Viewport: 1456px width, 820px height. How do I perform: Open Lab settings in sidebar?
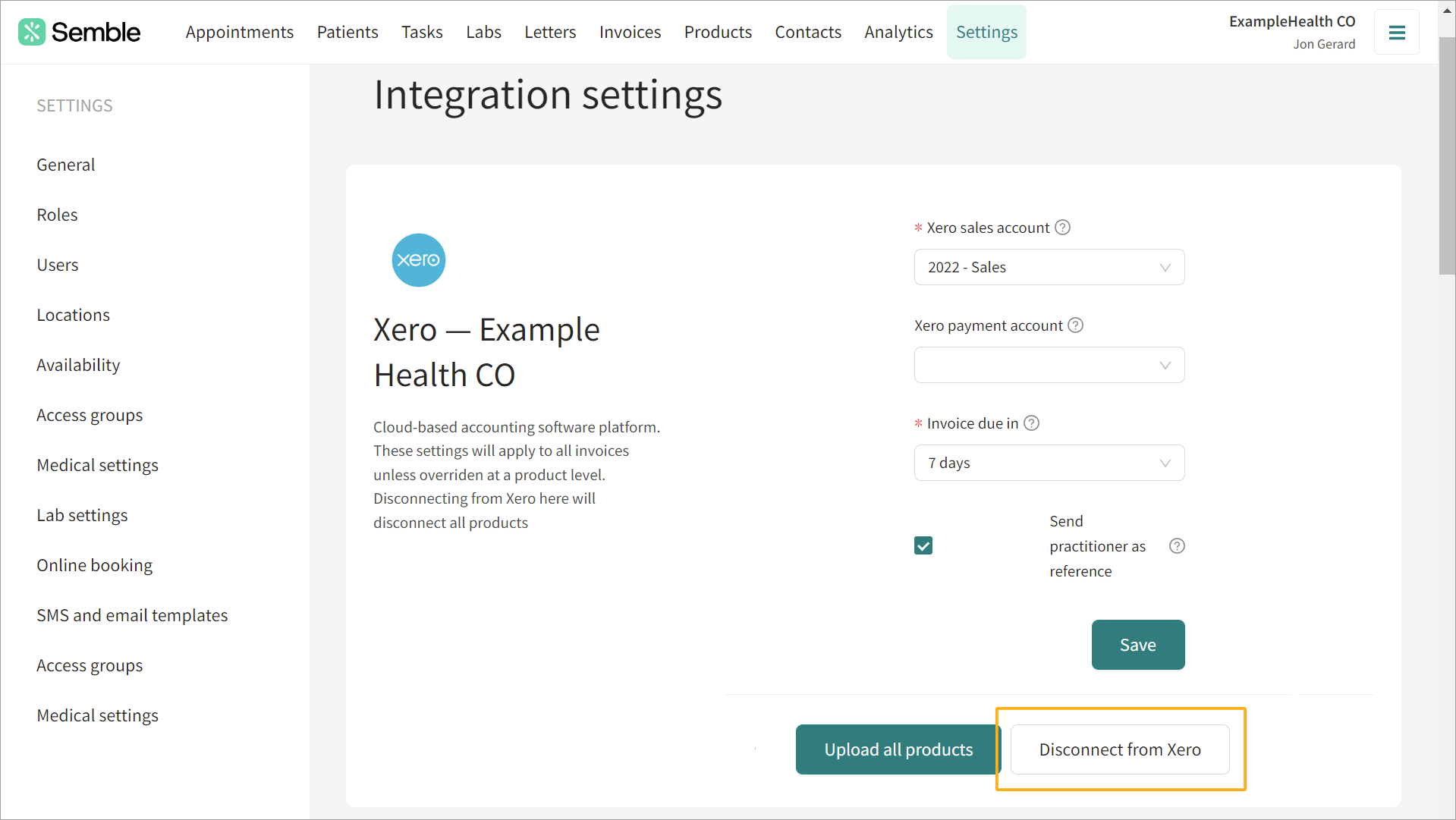82,515
